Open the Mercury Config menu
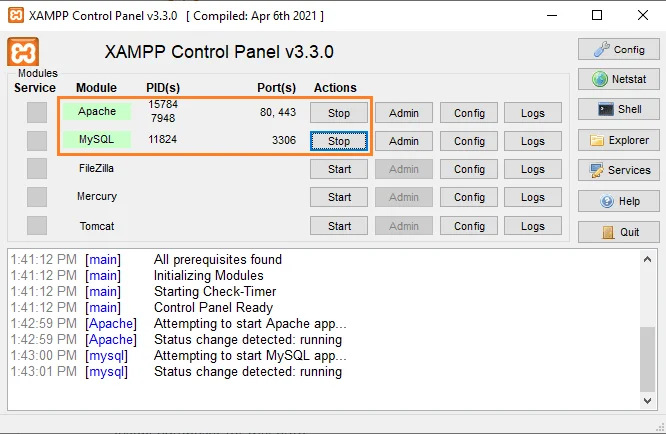This screenshot has width=666, height=434. pos(469,197)
